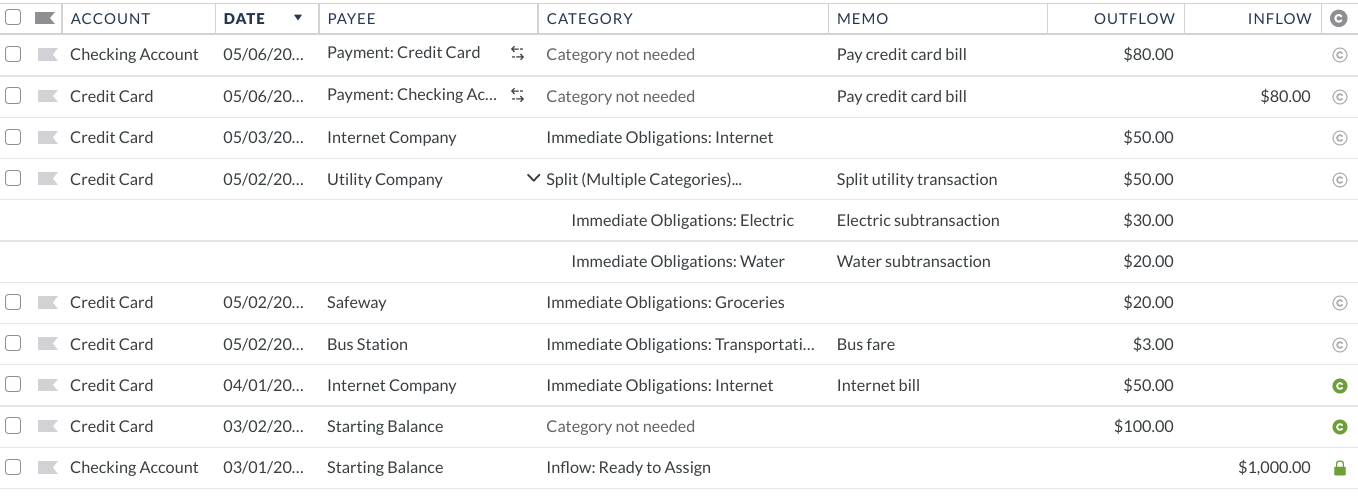This screenshot has width=1358, height=500.
Task: Click the lock icon on $1,000.00 Starting Balance row
Action: click(x=1340, y=468)
